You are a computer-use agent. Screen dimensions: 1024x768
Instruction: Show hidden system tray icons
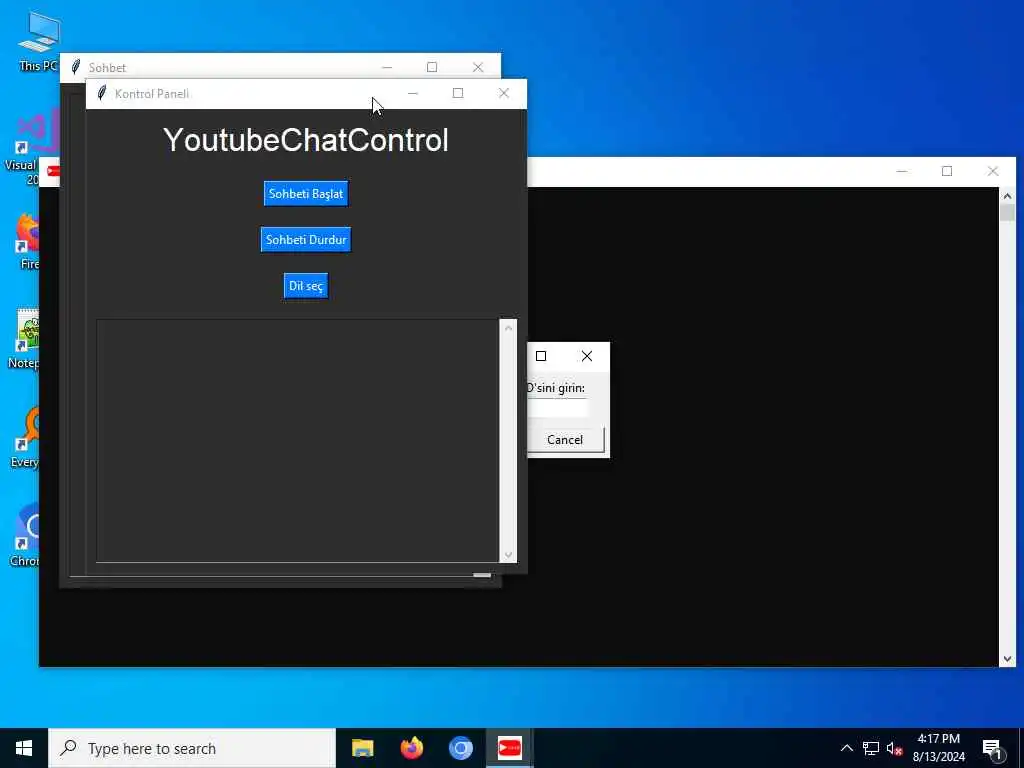pyautogui.click(x=846, y=748)
